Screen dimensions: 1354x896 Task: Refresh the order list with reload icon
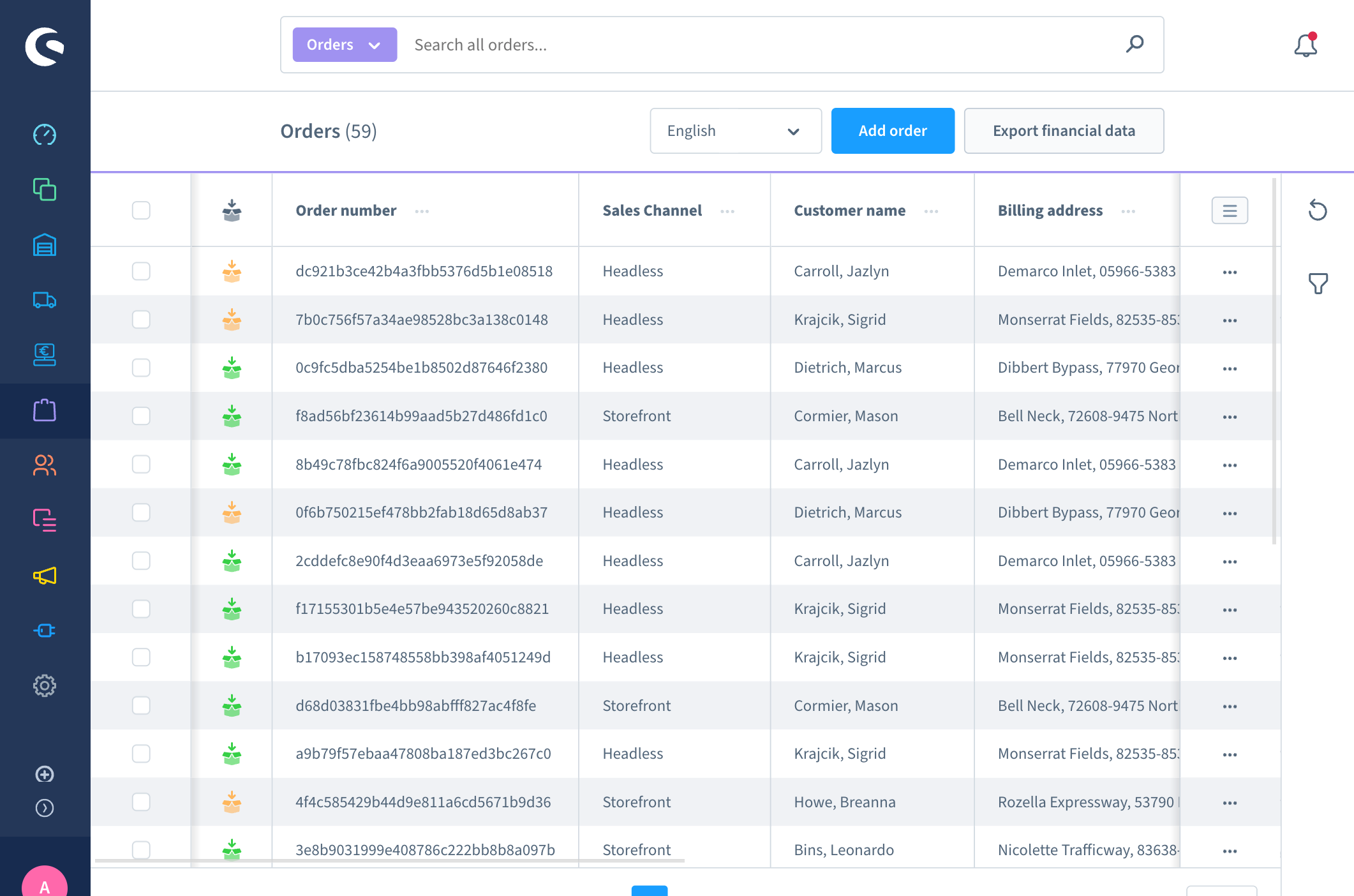1318,210
